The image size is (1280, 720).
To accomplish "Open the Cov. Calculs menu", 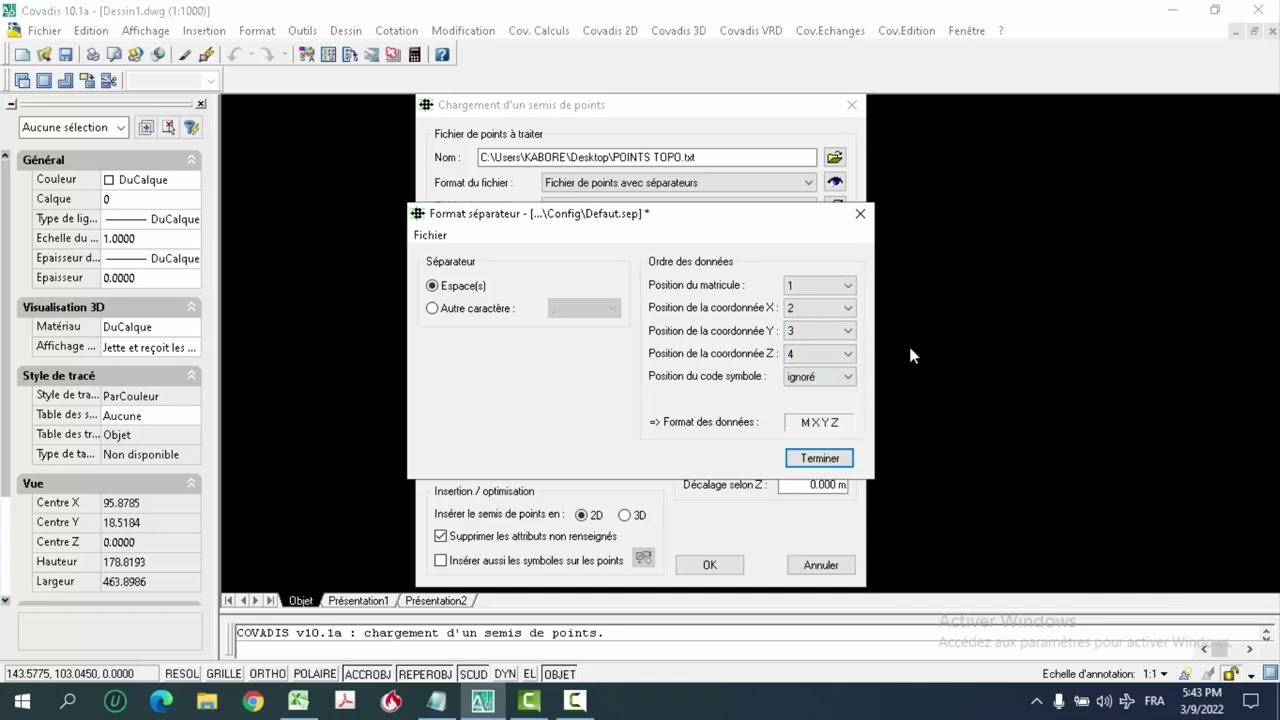I will point(538,31).
